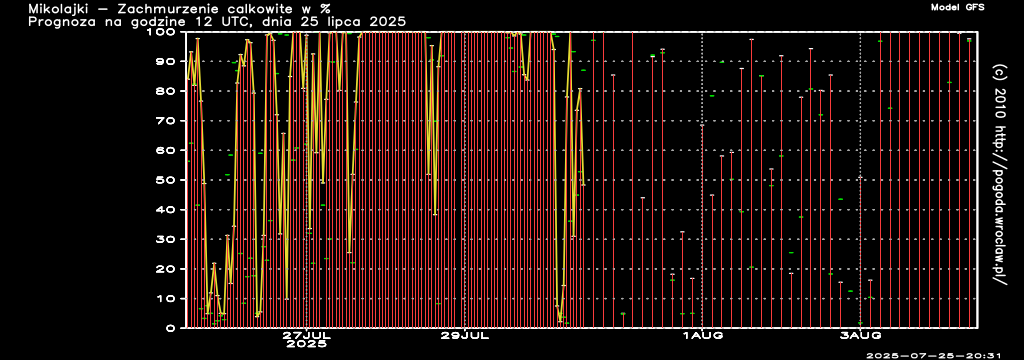Click the 90 value on the y-axis

169,61
